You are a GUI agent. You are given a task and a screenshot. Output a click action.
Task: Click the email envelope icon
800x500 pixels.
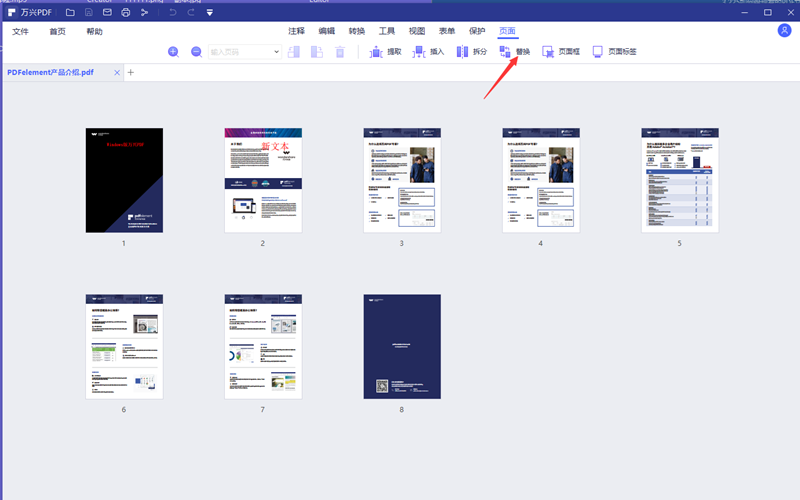click(x=107, y=12)
